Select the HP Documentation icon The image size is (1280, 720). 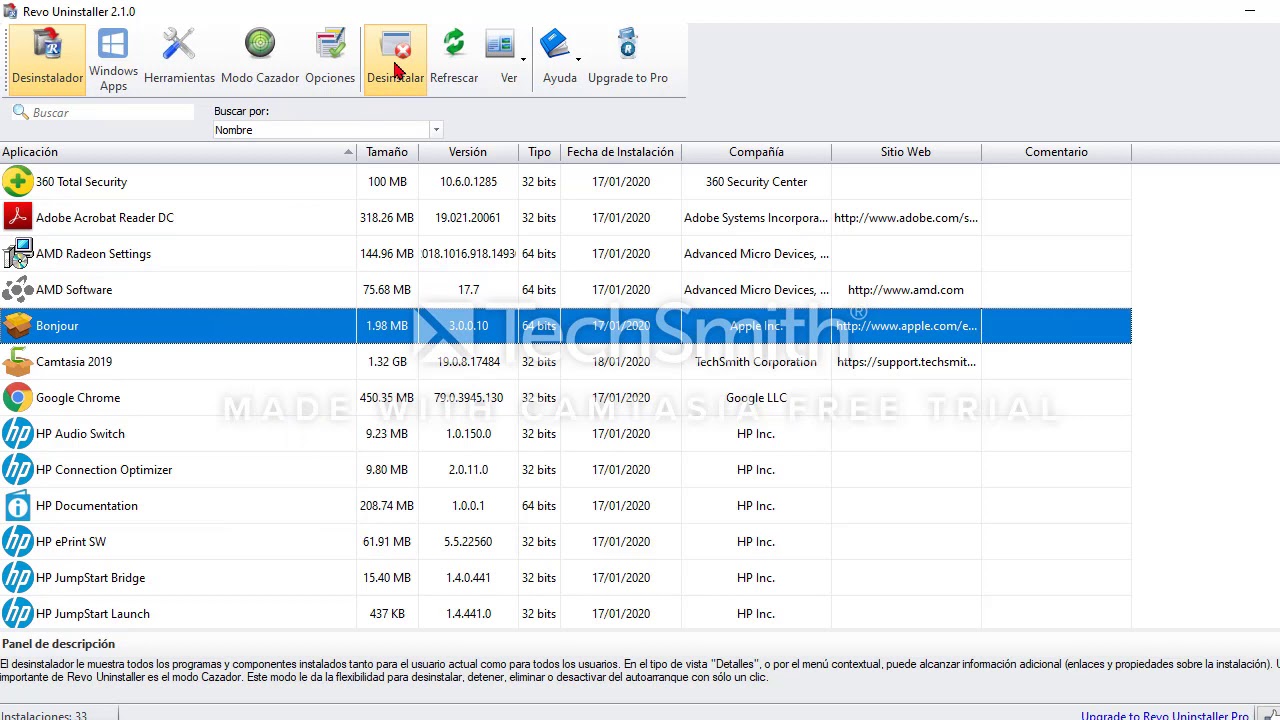(x=18, y=506)
